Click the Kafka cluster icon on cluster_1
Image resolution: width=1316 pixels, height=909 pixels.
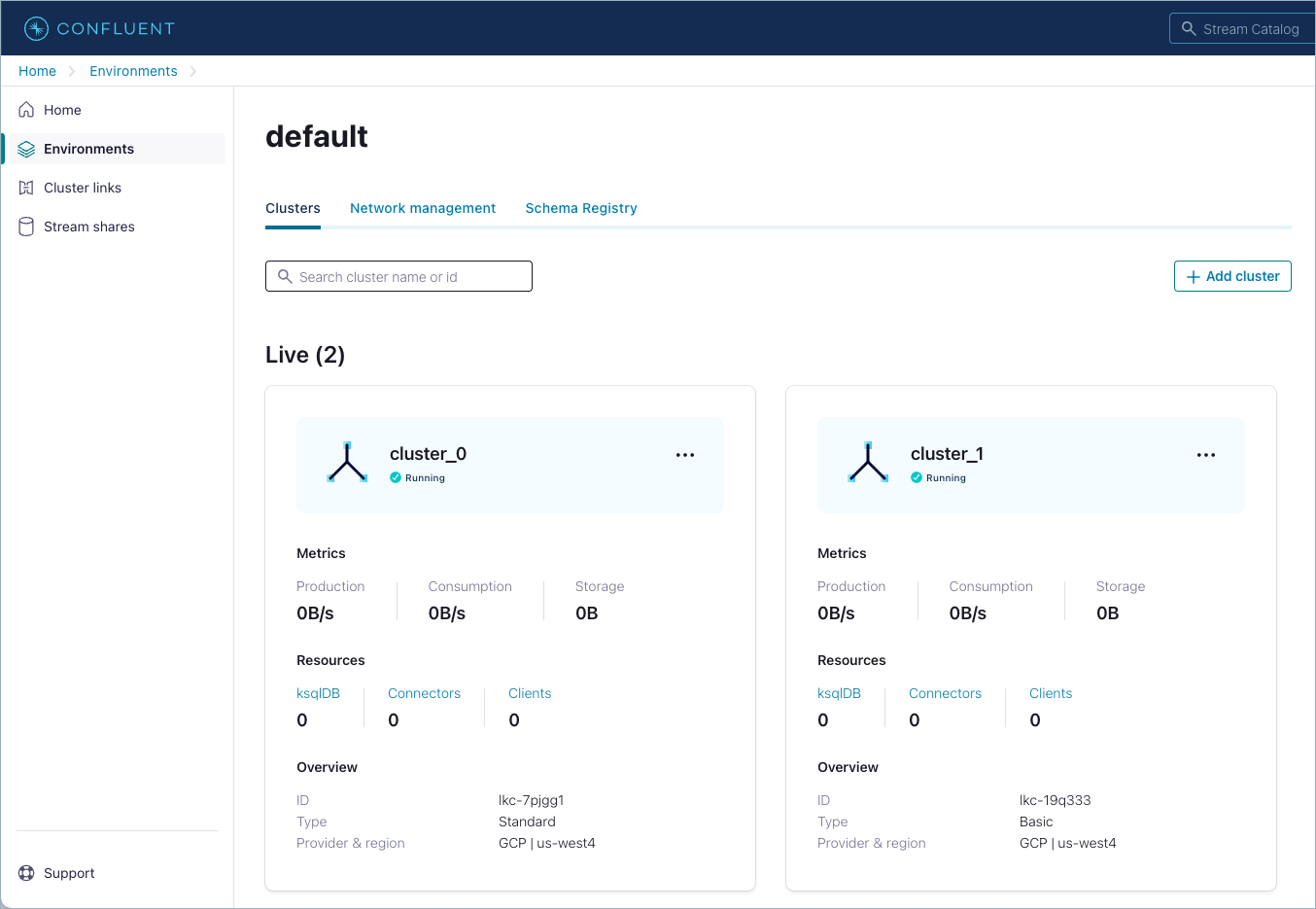[x=868, y=463]
